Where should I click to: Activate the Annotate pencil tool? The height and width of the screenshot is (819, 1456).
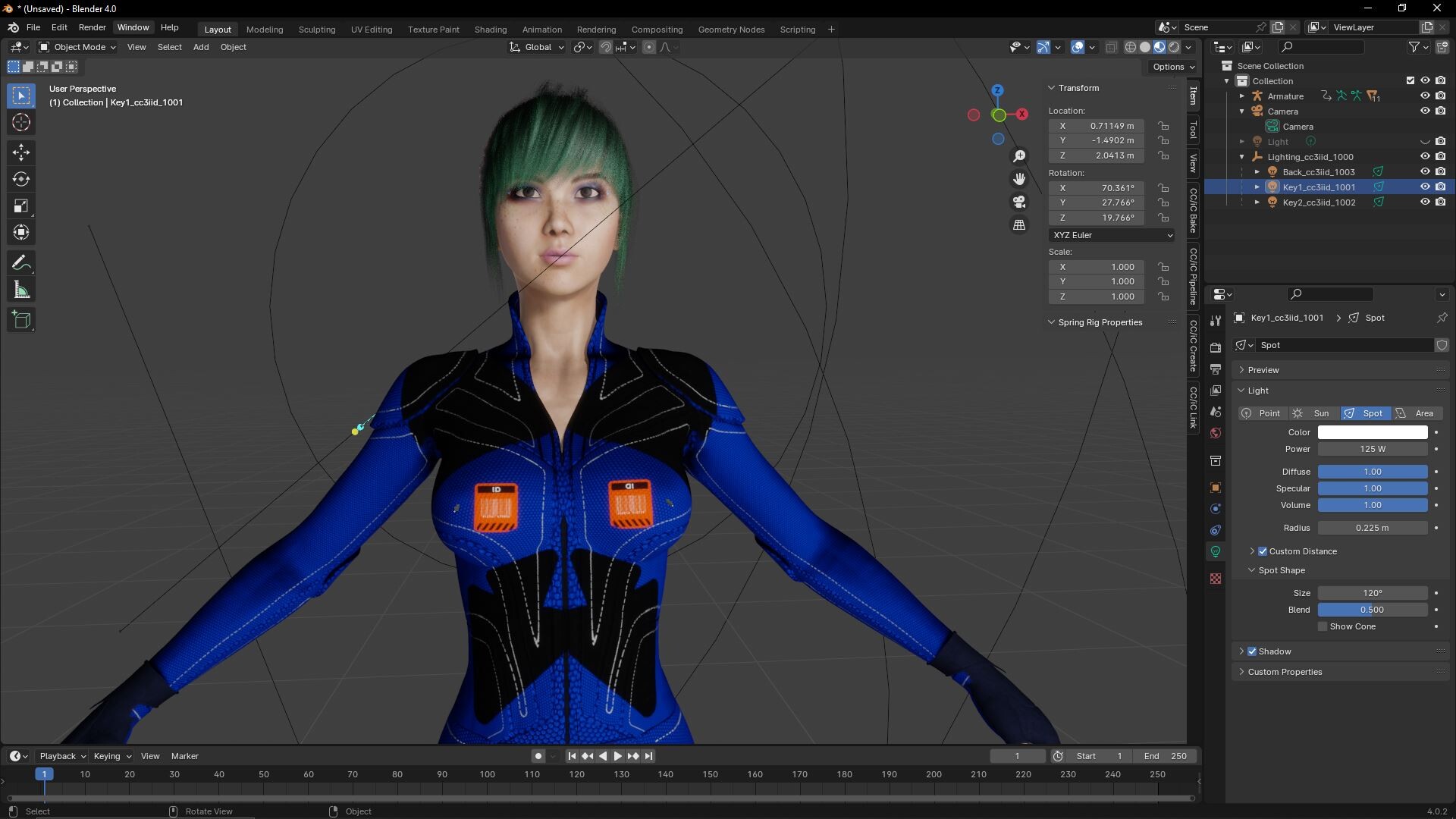tap(21, 263)
